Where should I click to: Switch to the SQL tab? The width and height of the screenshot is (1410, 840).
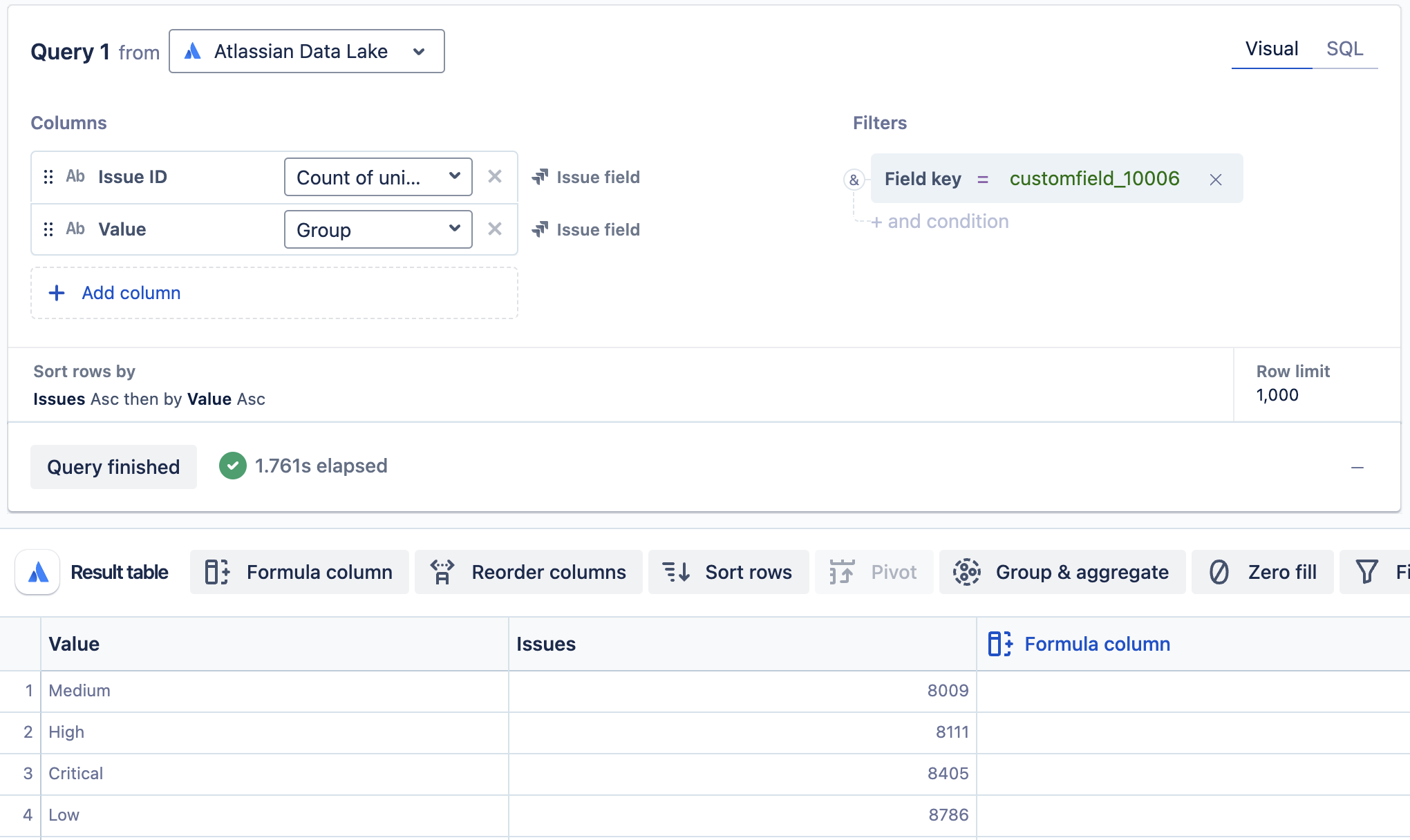(1344, 48)
